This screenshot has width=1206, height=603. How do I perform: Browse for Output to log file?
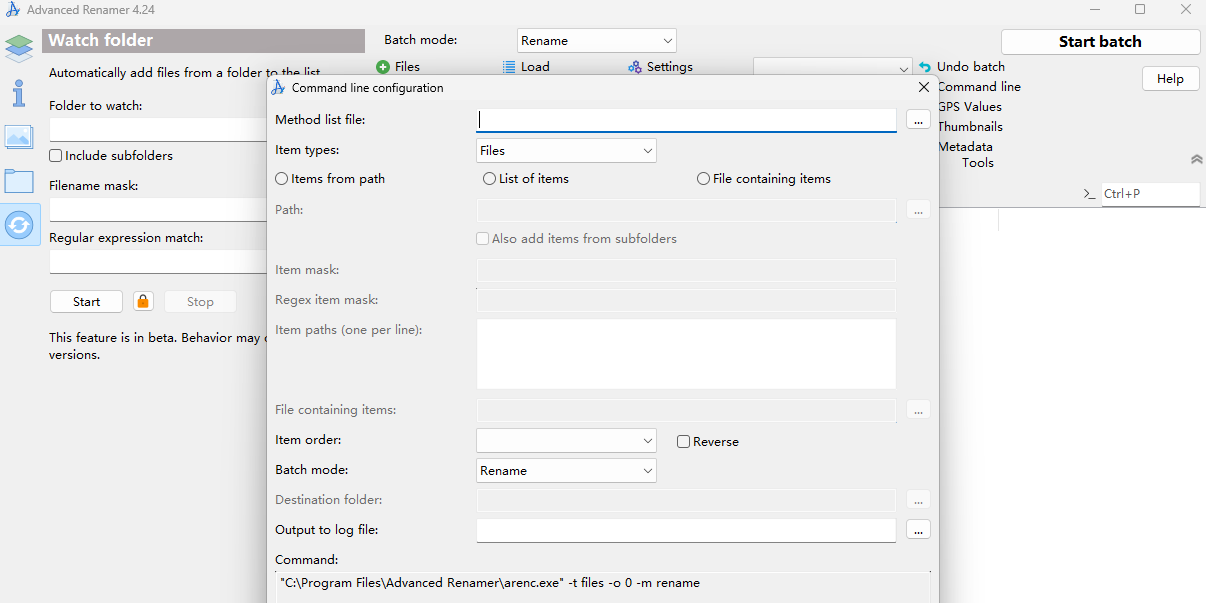[x=918, y=529]
